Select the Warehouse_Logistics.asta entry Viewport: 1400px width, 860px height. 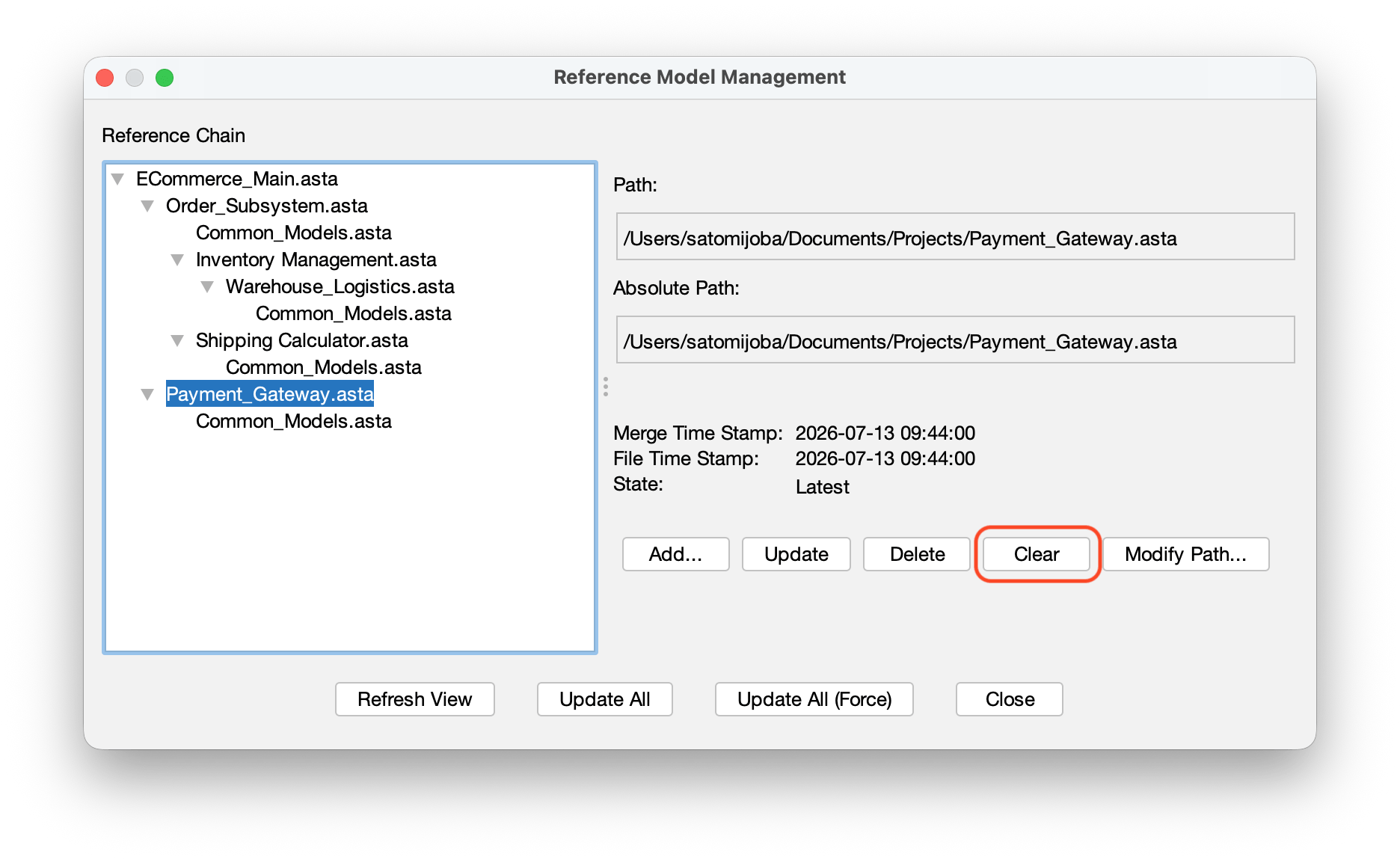(340, 287)
